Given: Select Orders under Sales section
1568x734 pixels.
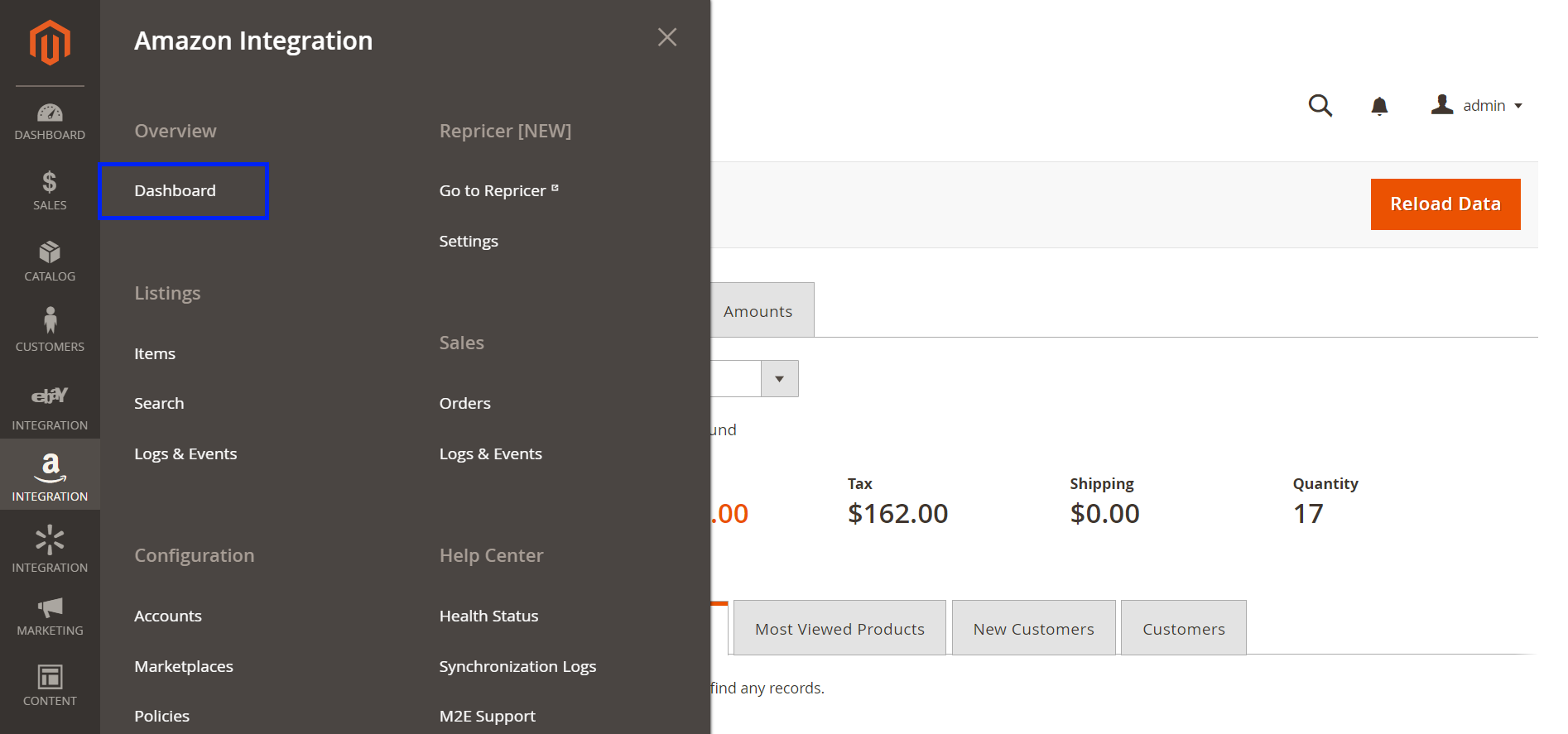Looking at the screenshot, I should 464,404.
